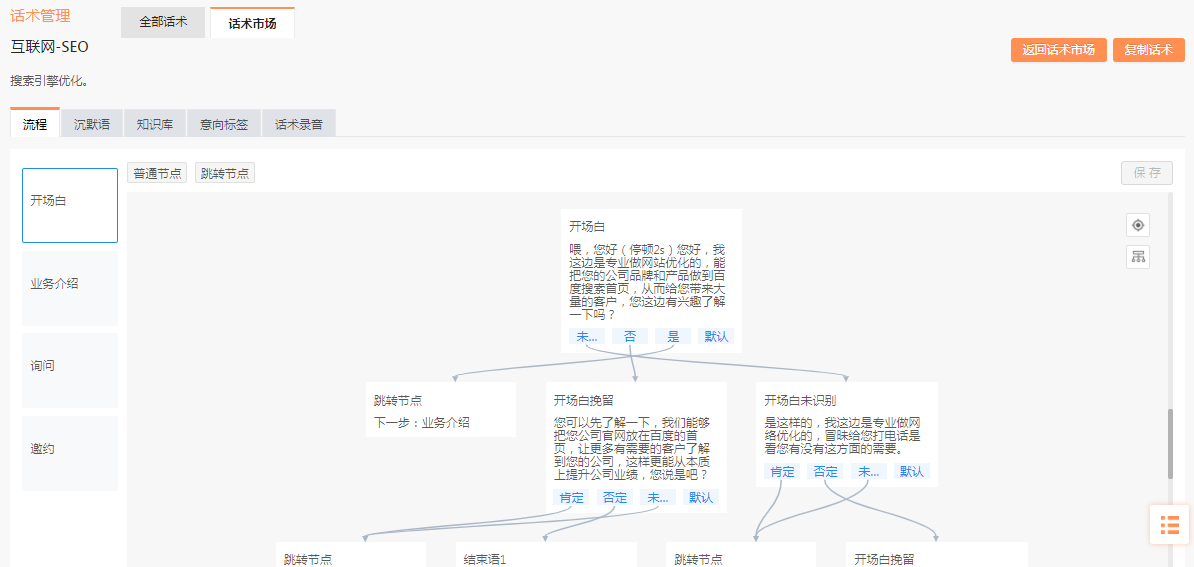Screen dimensions: 1194x567
Task: Switch to the 意向标签 tab
Action: tap(224, 124)
